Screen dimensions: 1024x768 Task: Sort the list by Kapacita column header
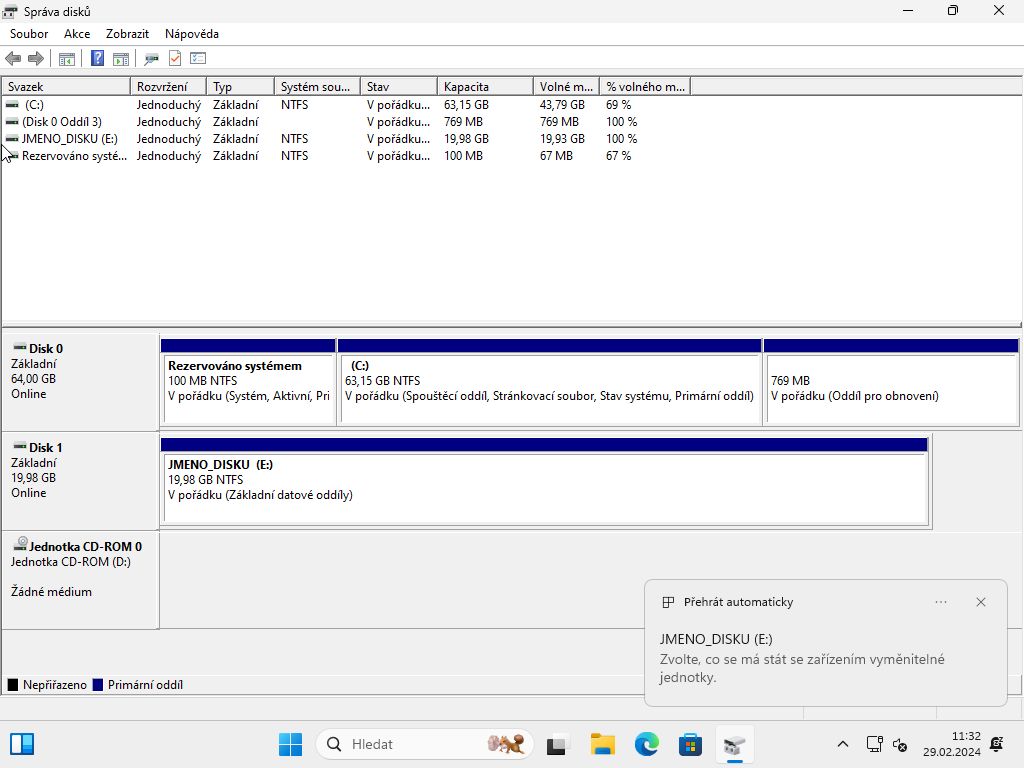point(484,87)
